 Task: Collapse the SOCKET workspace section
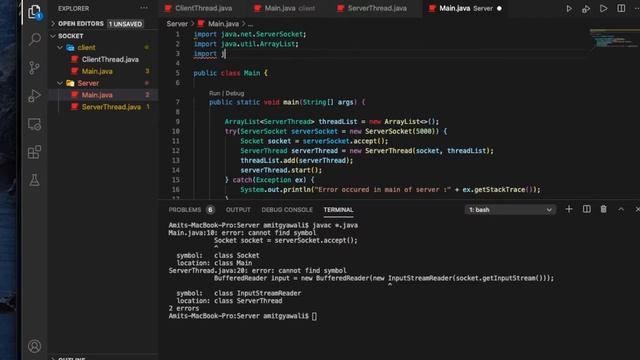coord(53,36)
